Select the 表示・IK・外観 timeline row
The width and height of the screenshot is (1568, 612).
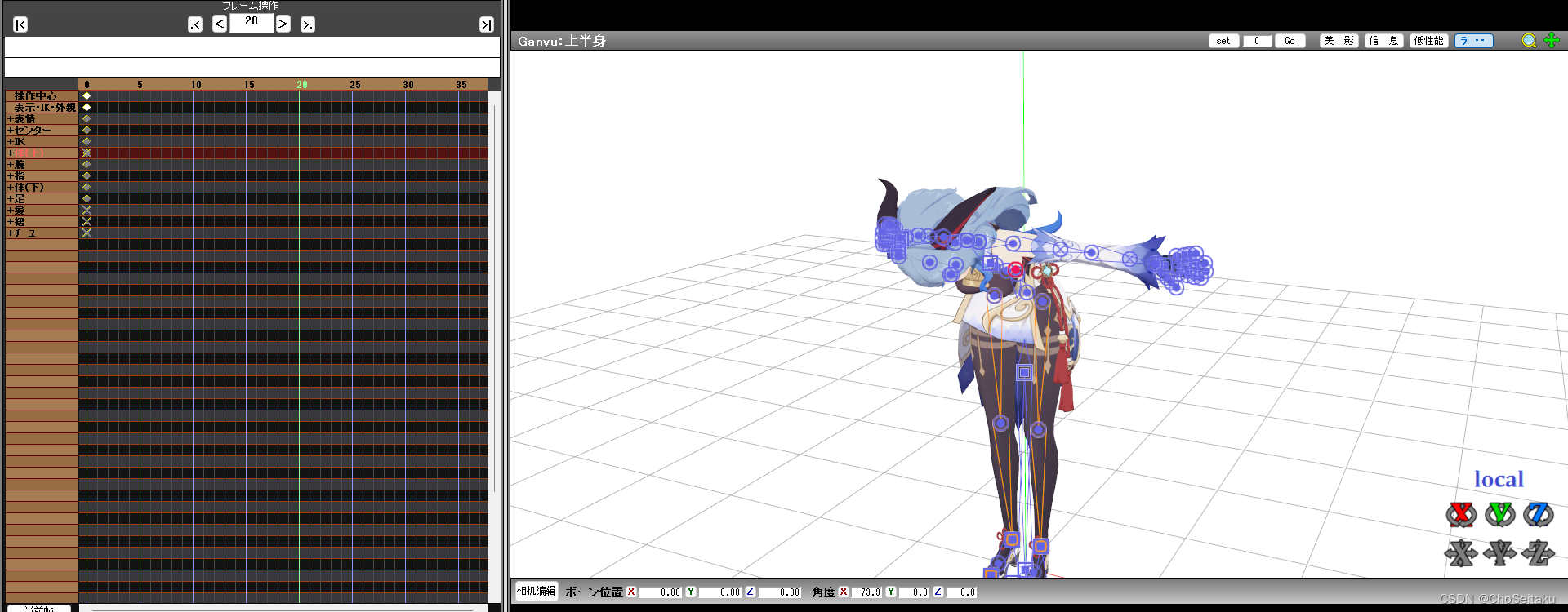click(42, 108)
